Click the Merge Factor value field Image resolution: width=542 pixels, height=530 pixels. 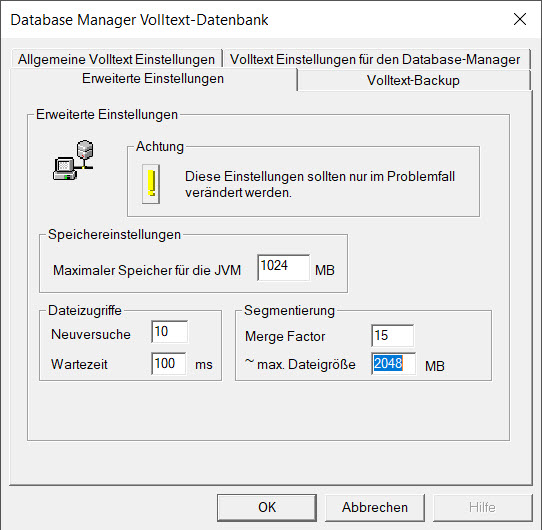[392, 335]
